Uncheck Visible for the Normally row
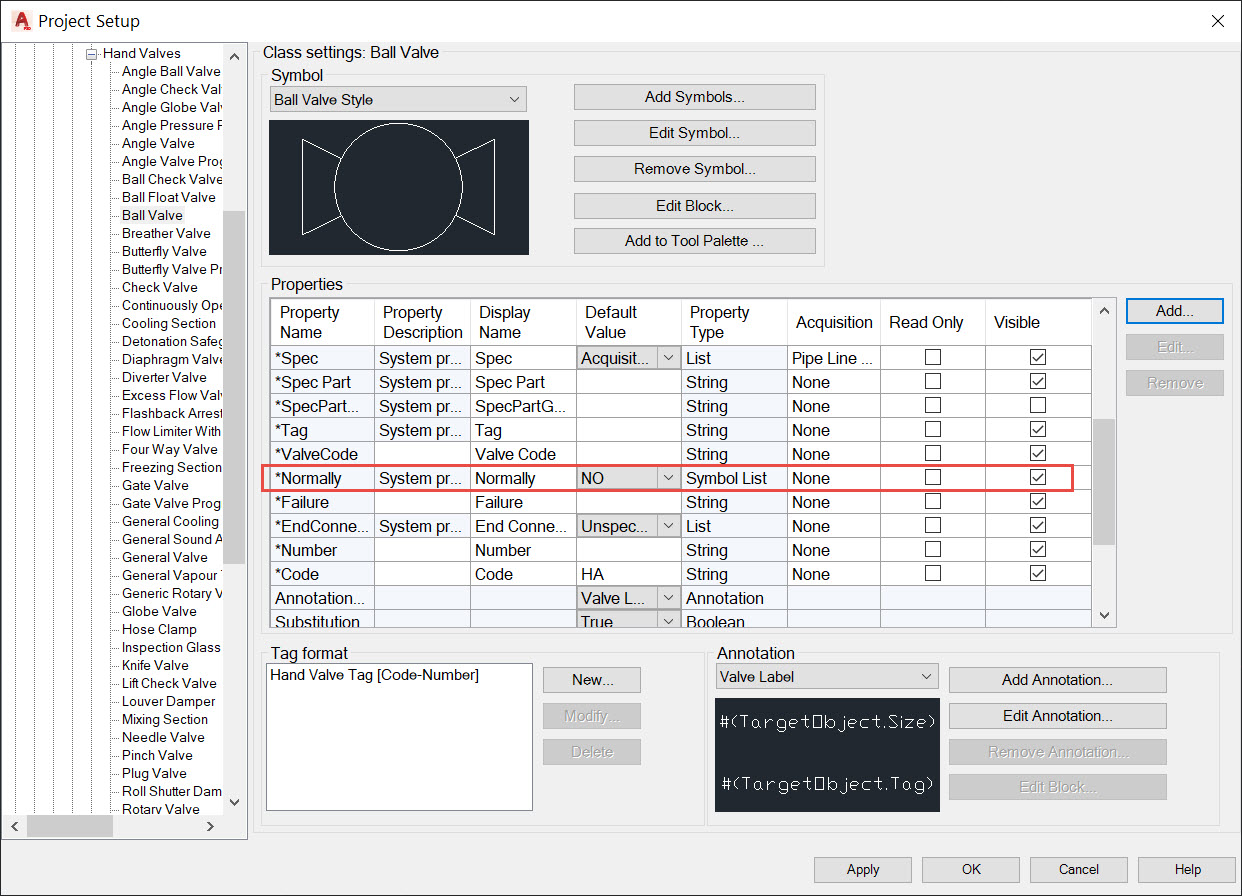 point(1038,477)
